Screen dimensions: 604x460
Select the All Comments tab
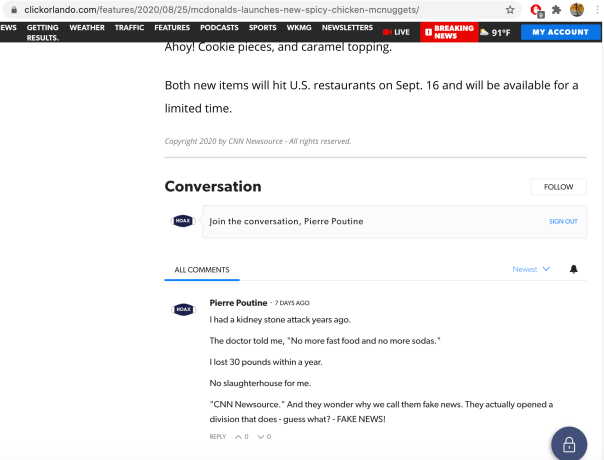pos(202,270)
